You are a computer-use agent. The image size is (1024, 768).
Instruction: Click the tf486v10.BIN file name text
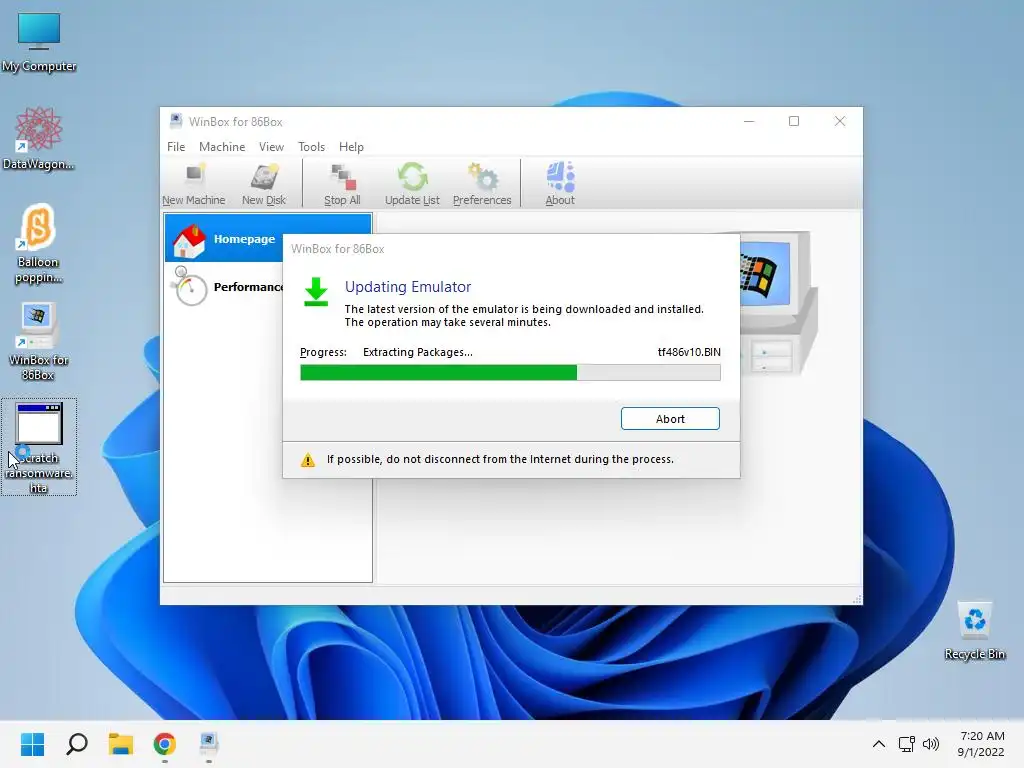pos(689,352)
